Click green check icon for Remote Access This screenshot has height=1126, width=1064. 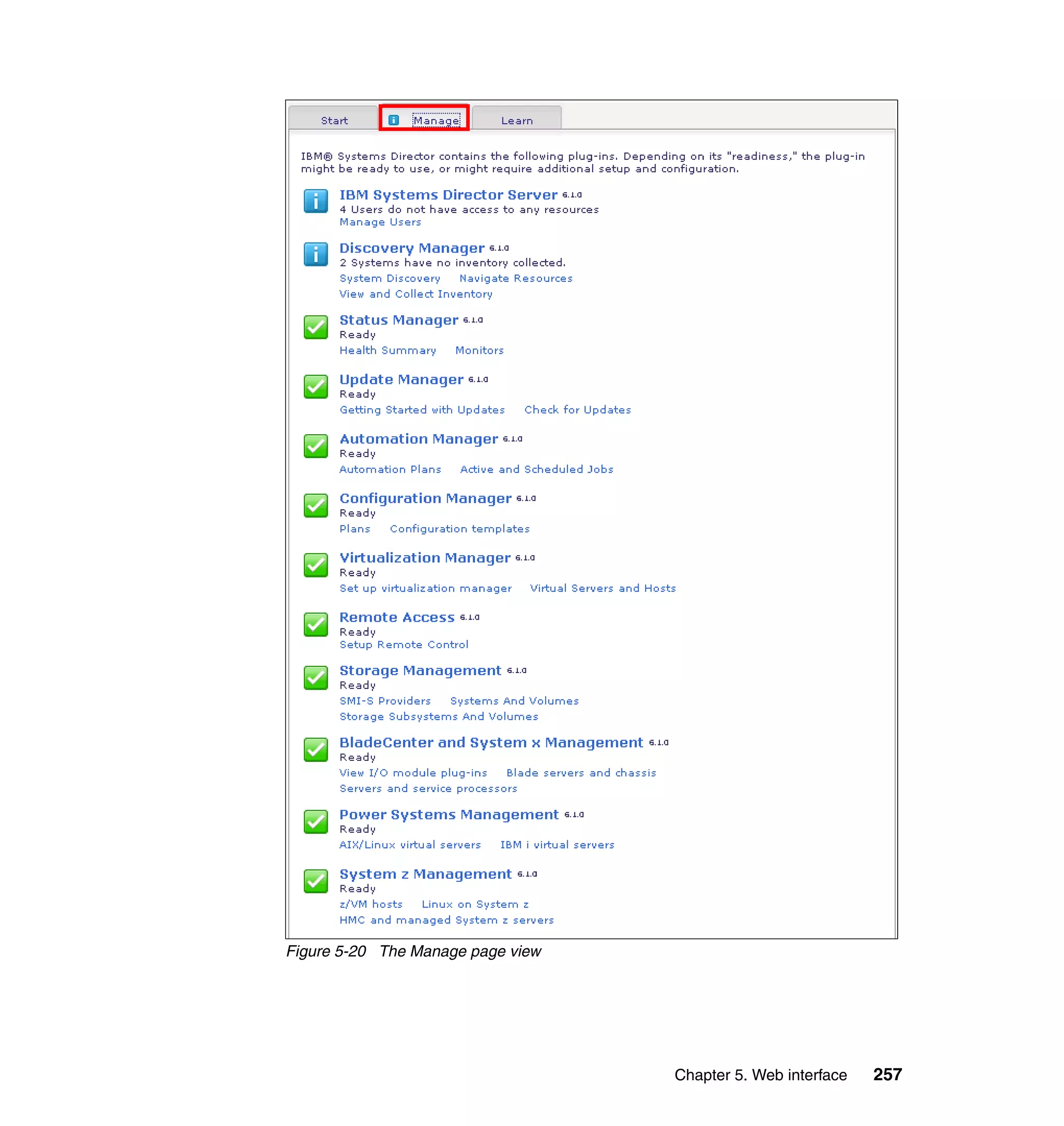[315, 625]
